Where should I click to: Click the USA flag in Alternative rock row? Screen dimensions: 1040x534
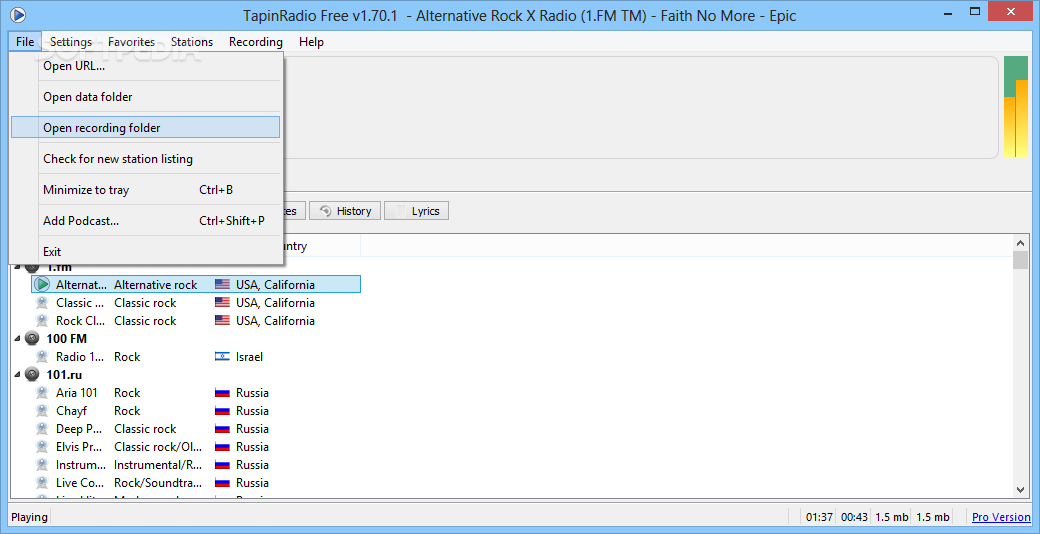pyautogui.click(x=222, y=285)
